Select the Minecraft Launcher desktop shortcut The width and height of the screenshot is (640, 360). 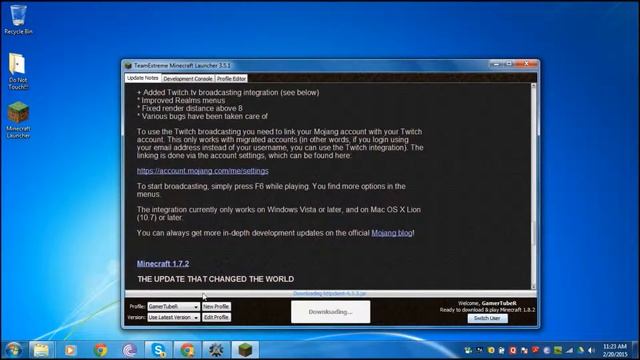pos(18,120)
